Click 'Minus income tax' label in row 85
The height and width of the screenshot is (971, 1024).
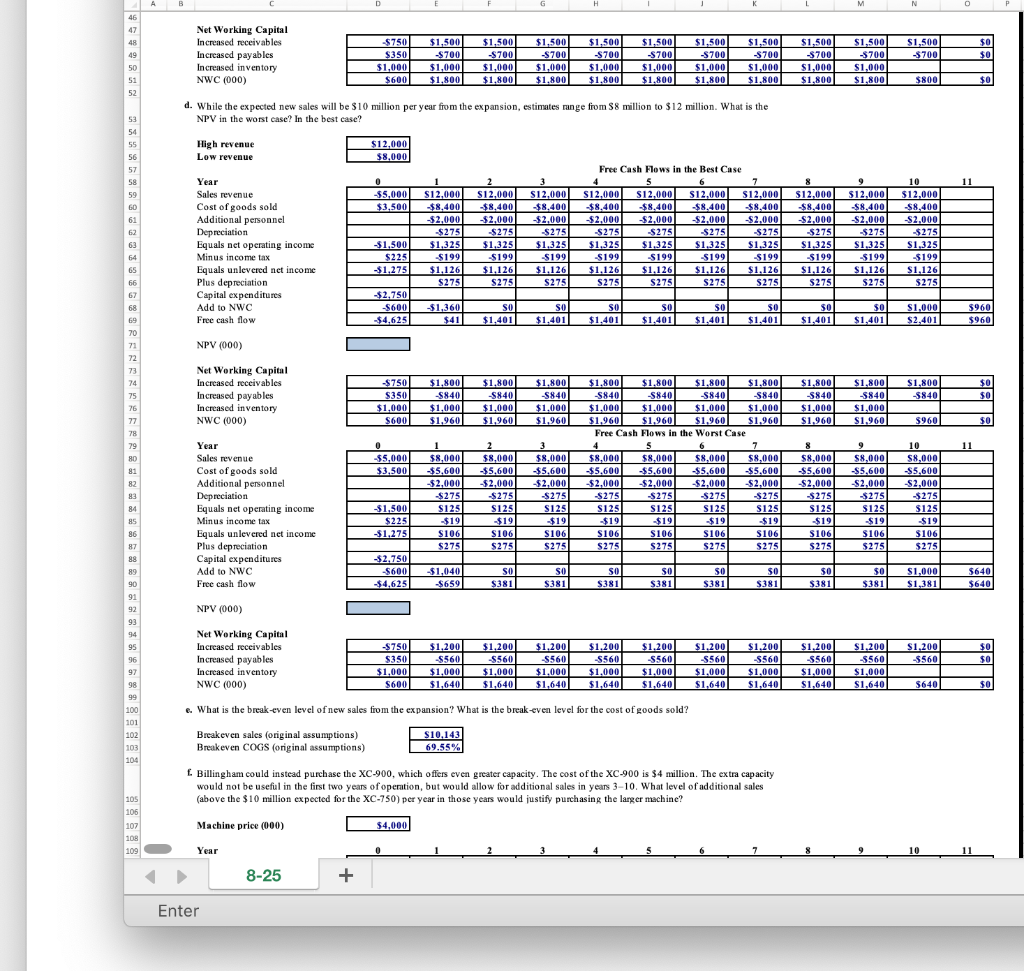pyautogui.click(x=233, y=521)
